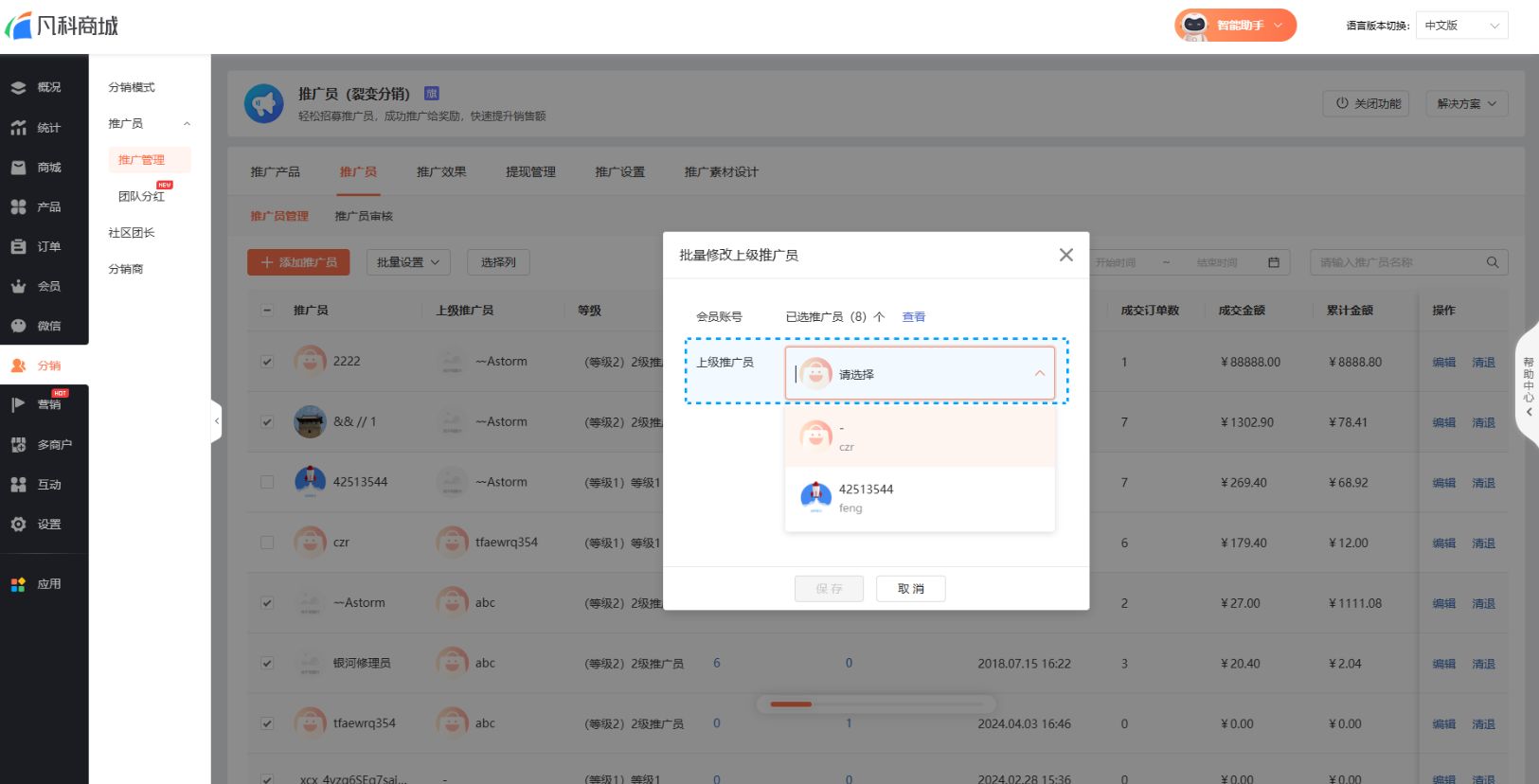Open the date range calendar icon
Screen dimensions: 1539x784
pyautogui.click(x=1274, y=262)
